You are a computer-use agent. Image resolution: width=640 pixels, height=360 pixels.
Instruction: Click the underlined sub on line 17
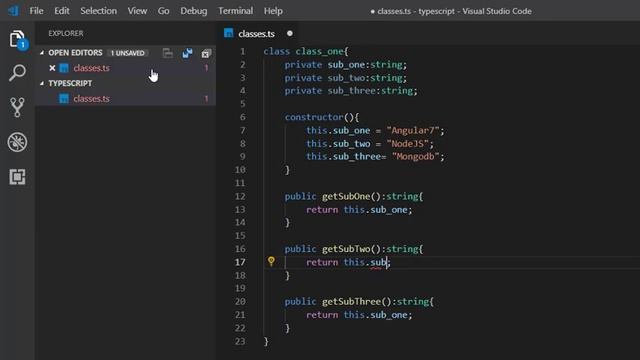pyautogui.click(x=378, y=262)
